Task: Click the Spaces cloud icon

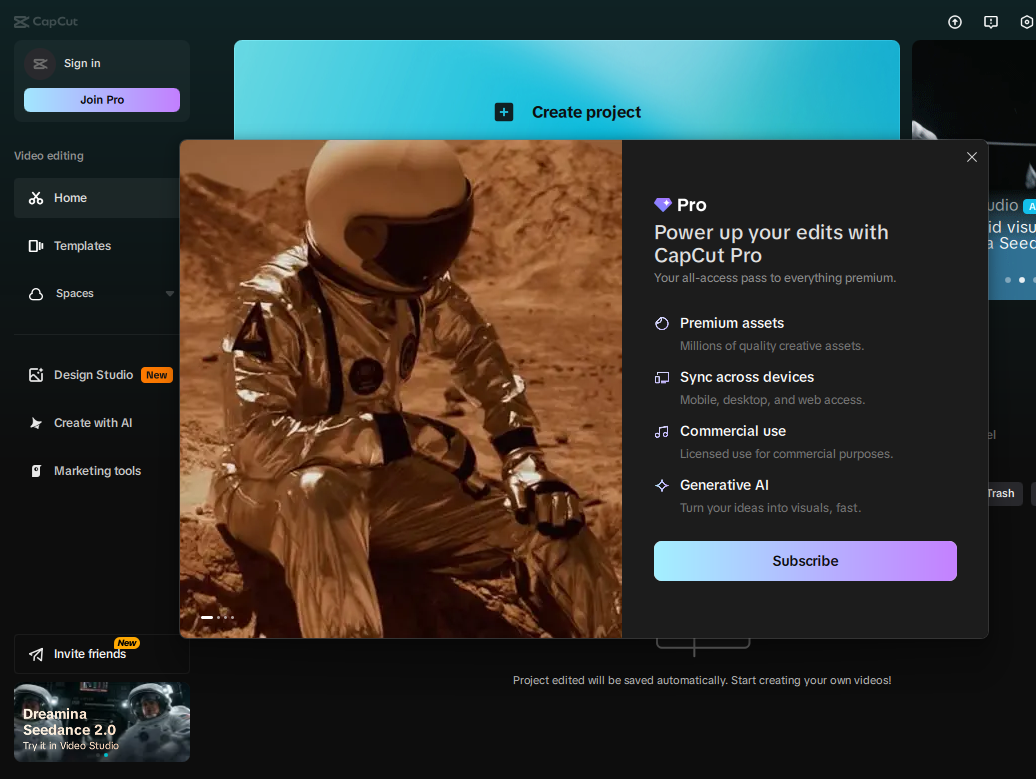Action: (x=36, y=294)
